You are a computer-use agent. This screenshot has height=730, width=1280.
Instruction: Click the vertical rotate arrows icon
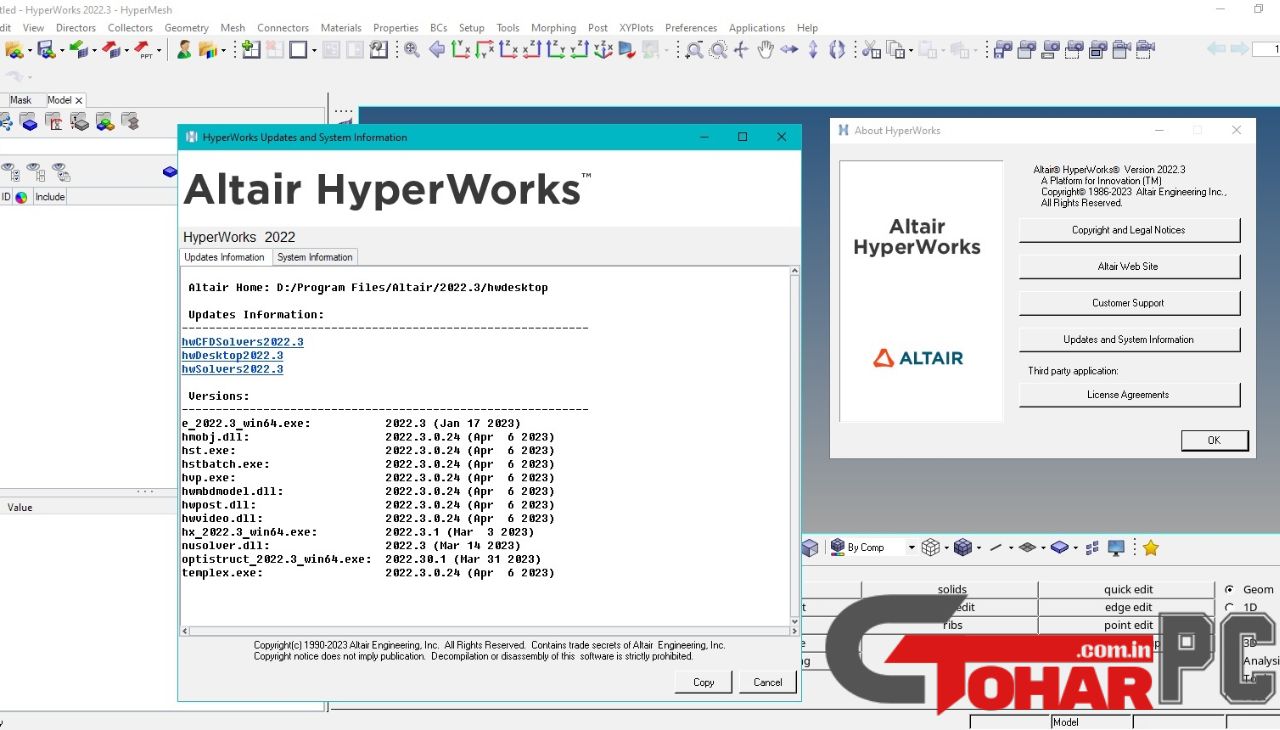[813, 50]
